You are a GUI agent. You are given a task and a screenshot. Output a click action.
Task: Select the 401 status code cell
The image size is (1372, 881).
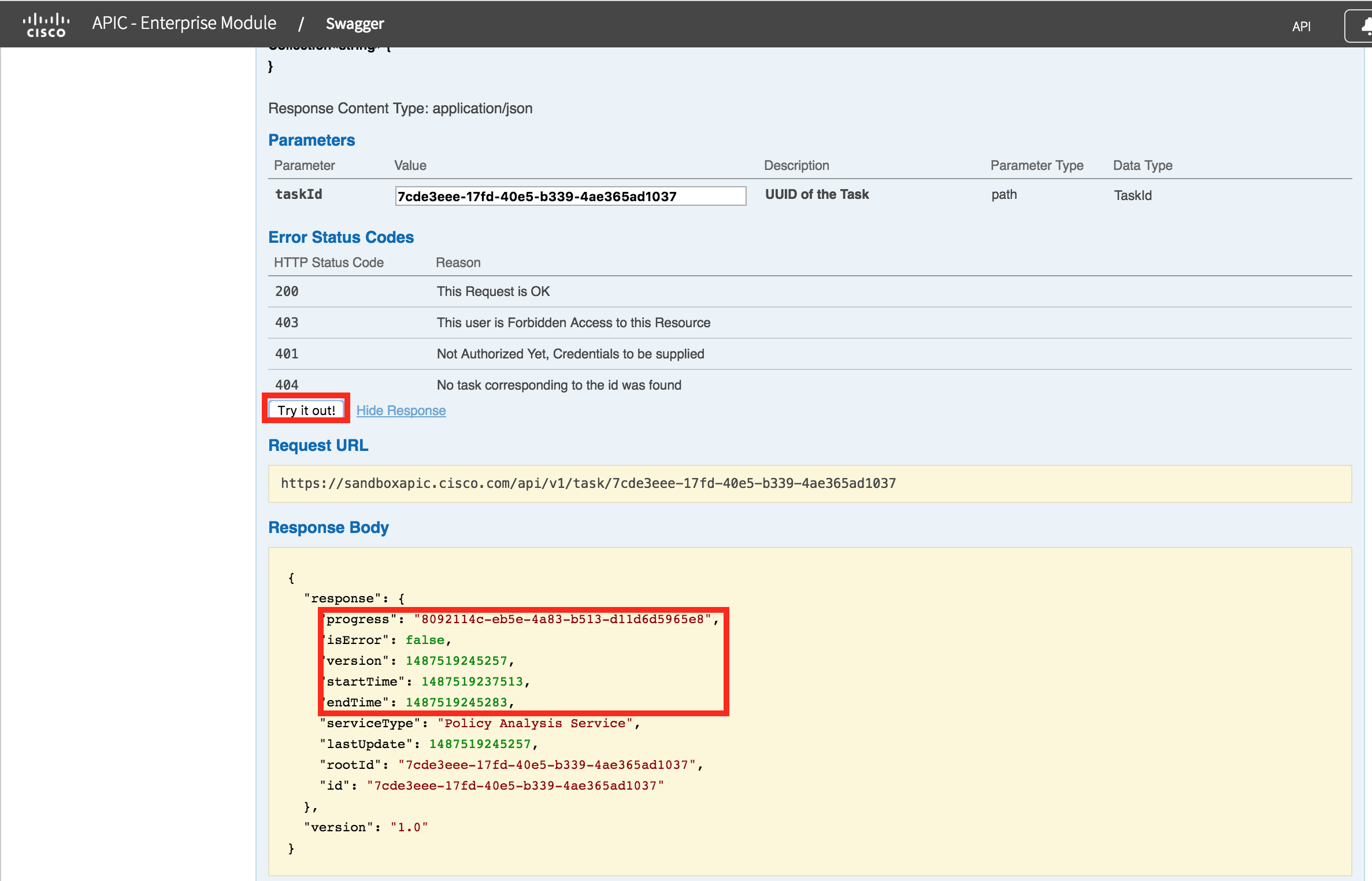click(287, 354)
